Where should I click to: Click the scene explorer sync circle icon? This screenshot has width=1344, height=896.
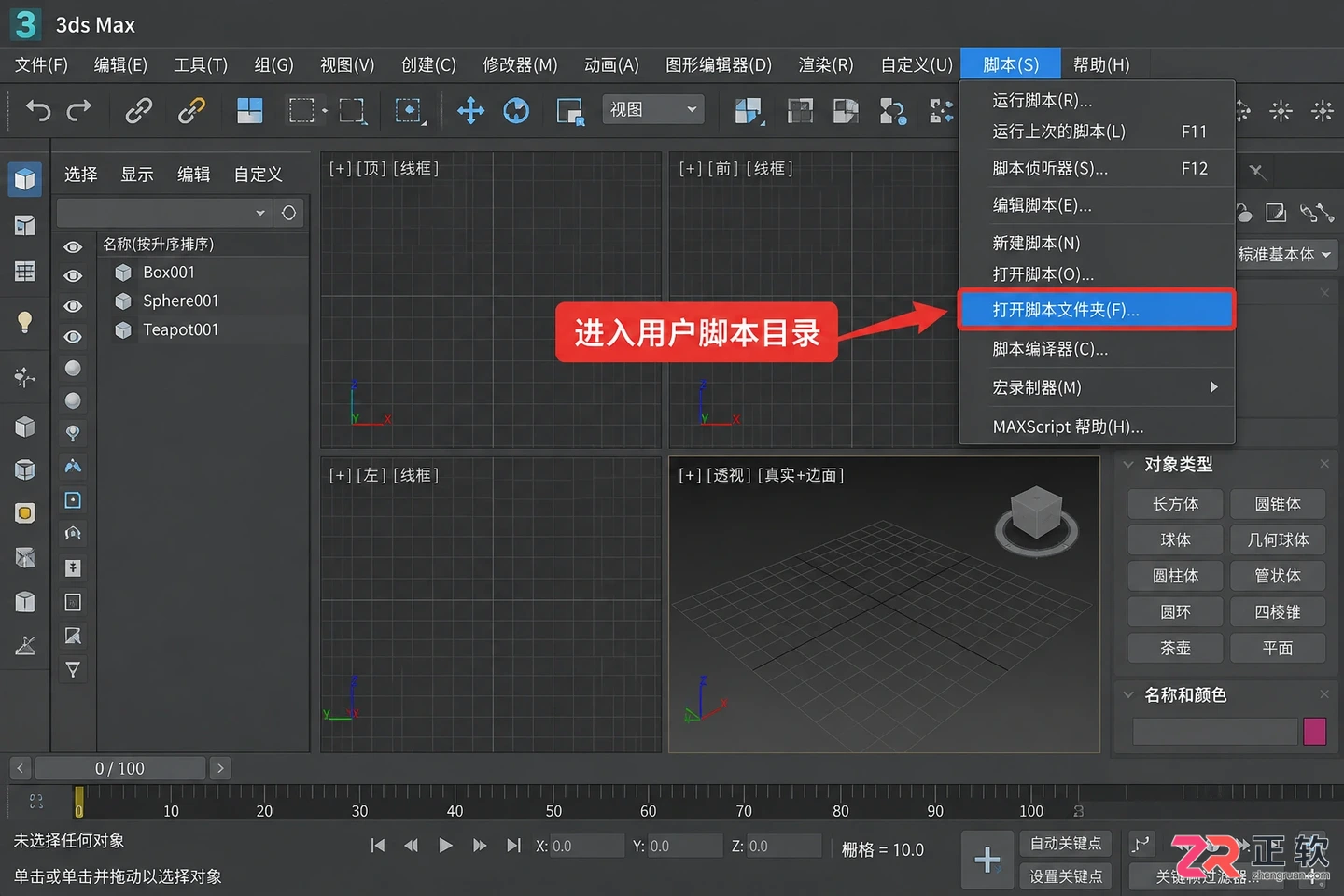click(289, 213)
